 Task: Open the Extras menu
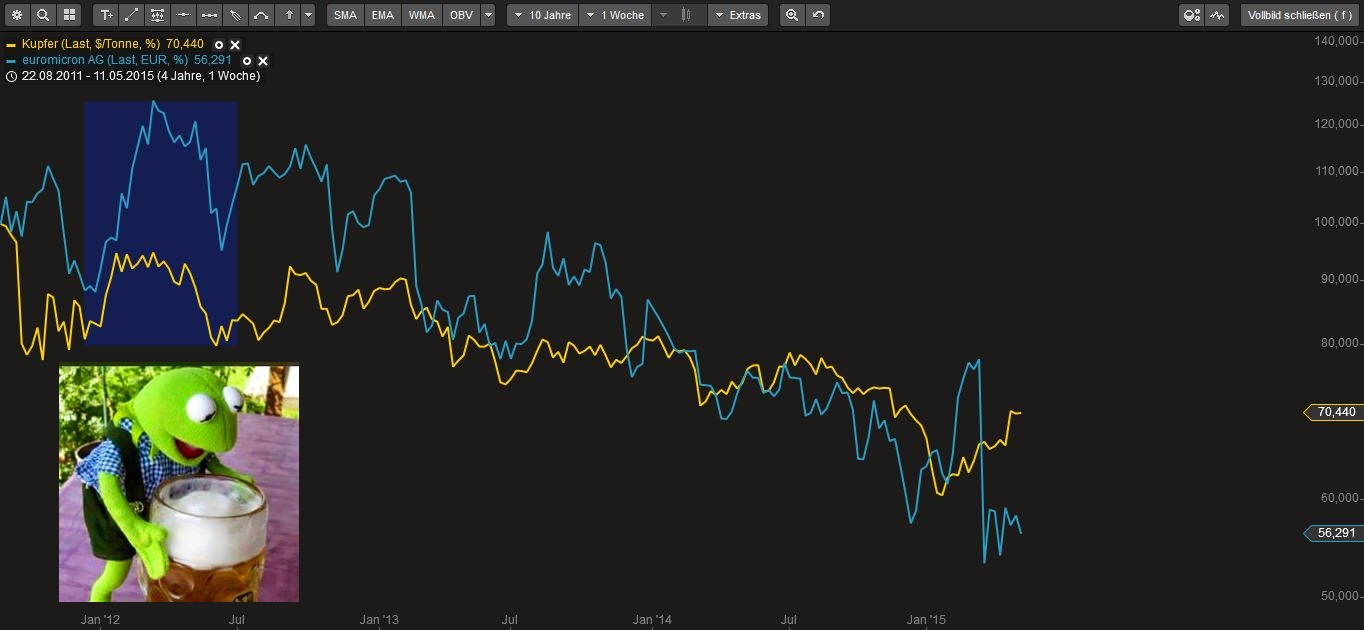point(737,15)
